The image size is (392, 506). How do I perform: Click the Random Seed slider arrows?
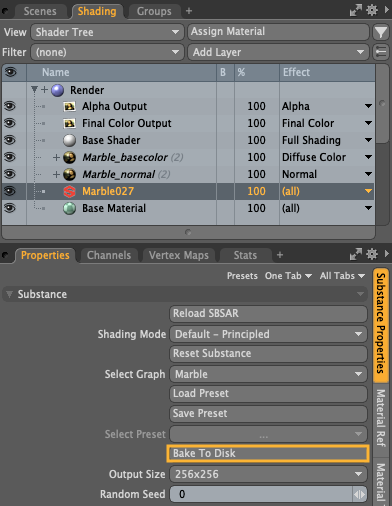359,494
